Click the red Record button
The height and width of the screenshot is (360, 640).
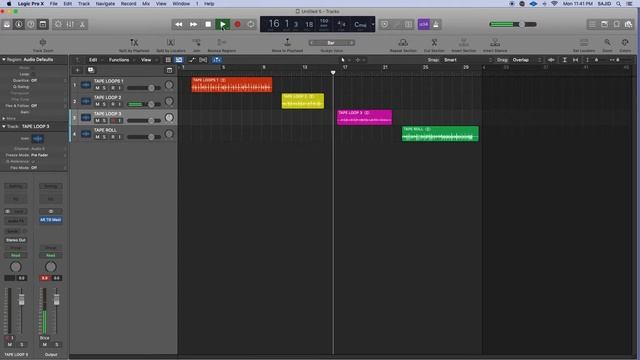coord(237,24)
